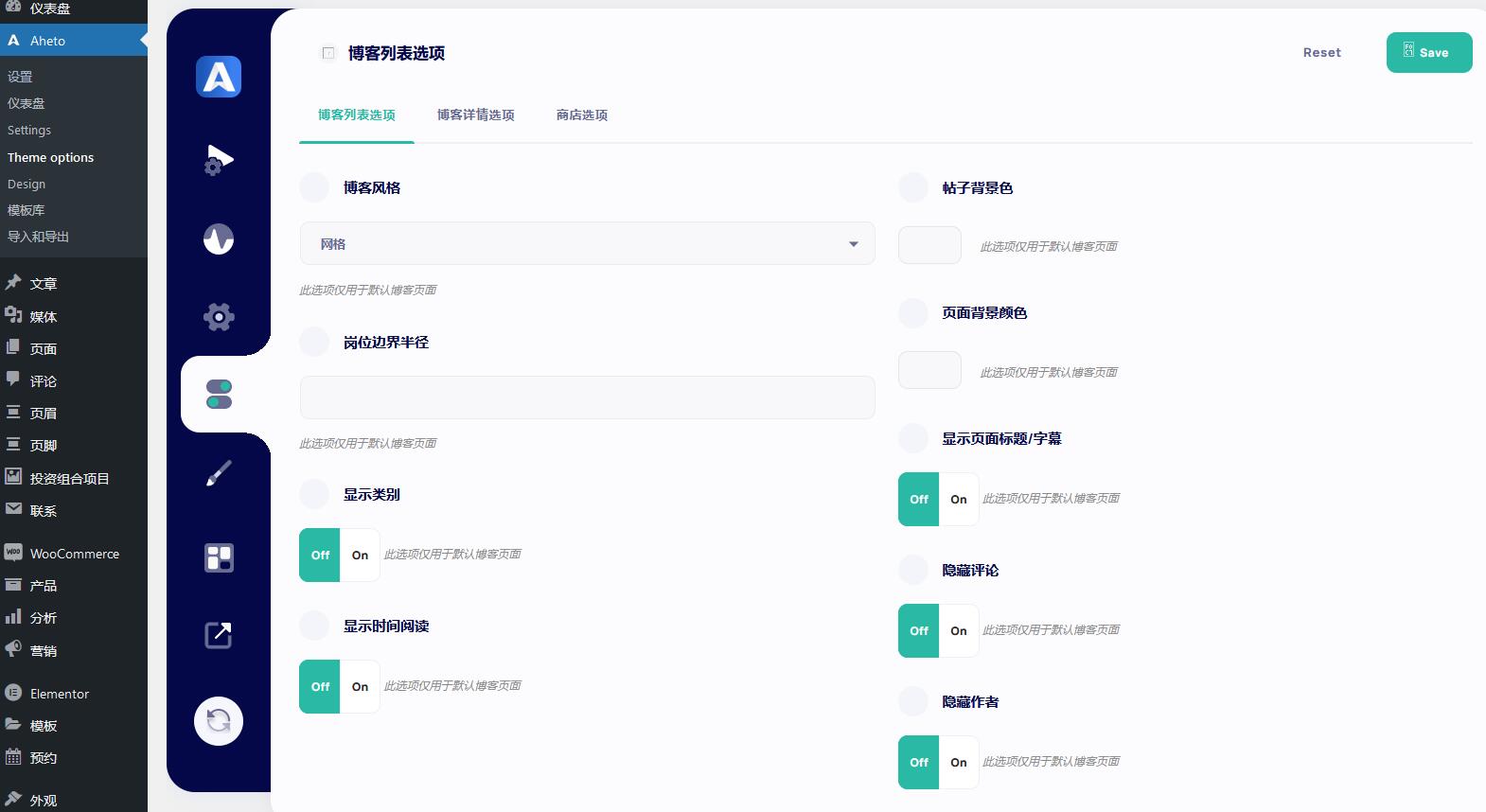Expand the Elementor menu in sidebar

pos(59,694)
